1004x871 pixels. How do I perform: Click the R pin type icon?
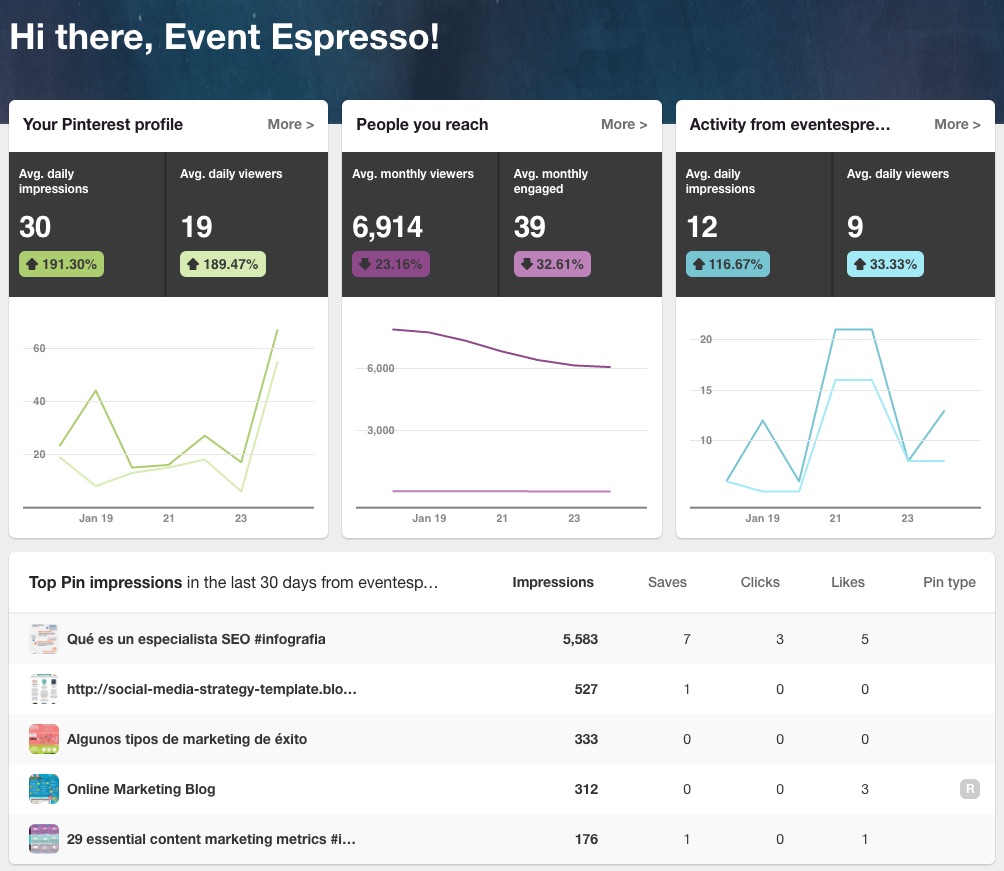(x=969, y=788)
